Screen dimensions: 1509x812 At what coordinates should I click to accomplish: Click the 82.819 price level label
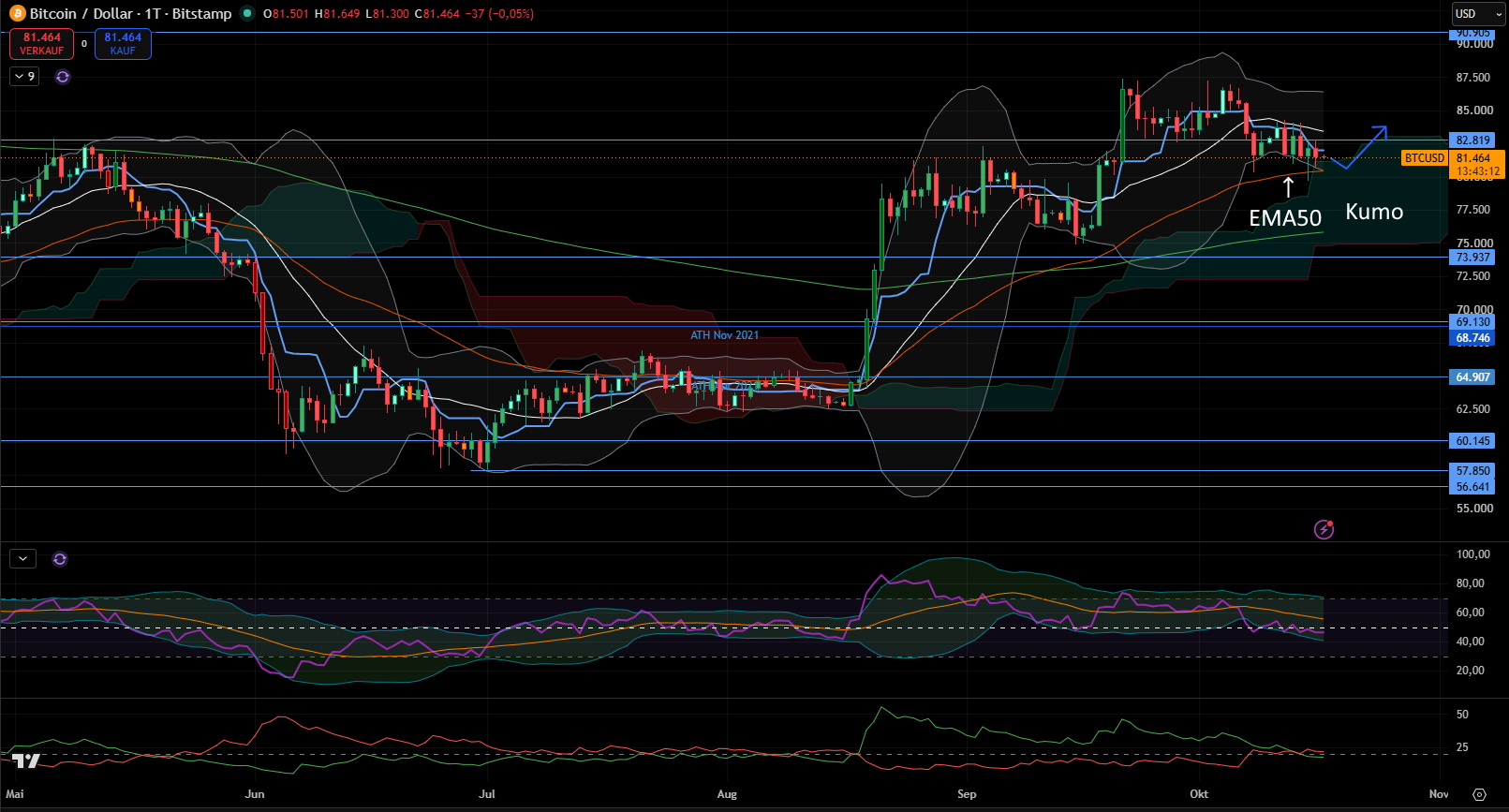pyautogui.click(x=1473, y=140)
